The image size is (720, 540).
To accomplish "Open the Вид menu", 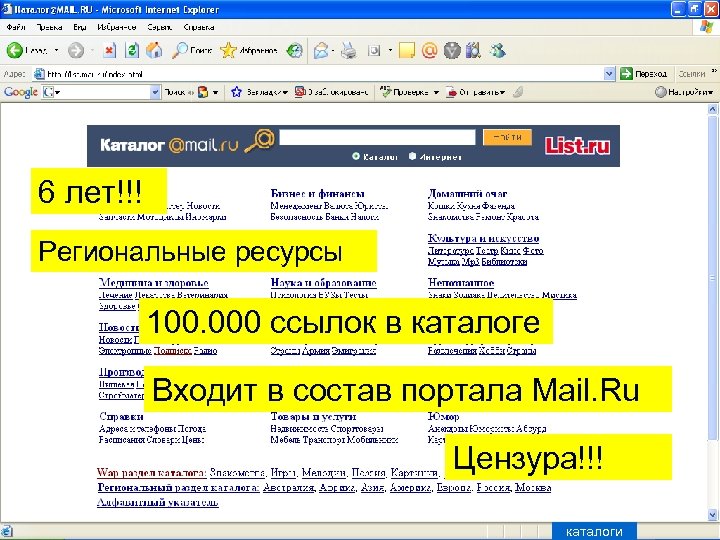I will (x=79, y=27).
